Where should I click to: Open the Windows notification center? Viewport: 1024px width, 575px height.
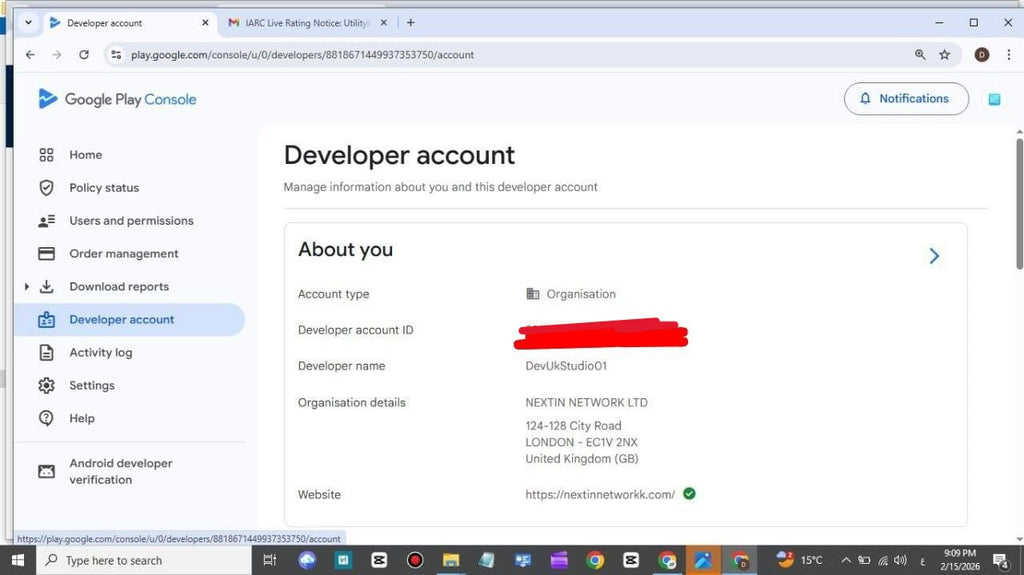coord(1000,560)
